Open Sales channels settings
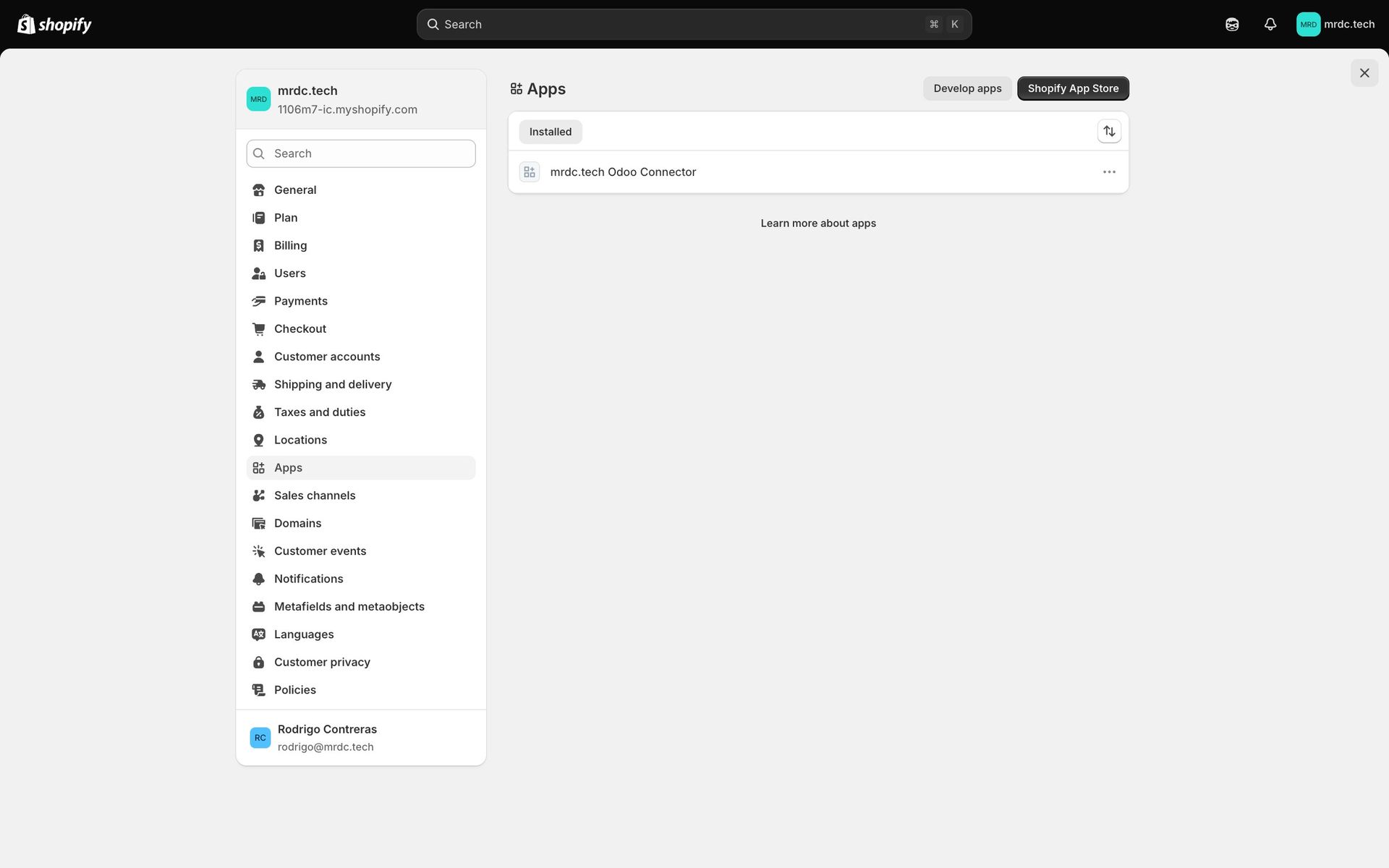Viewport: 1389px width, 868px height. click(361, 495)
